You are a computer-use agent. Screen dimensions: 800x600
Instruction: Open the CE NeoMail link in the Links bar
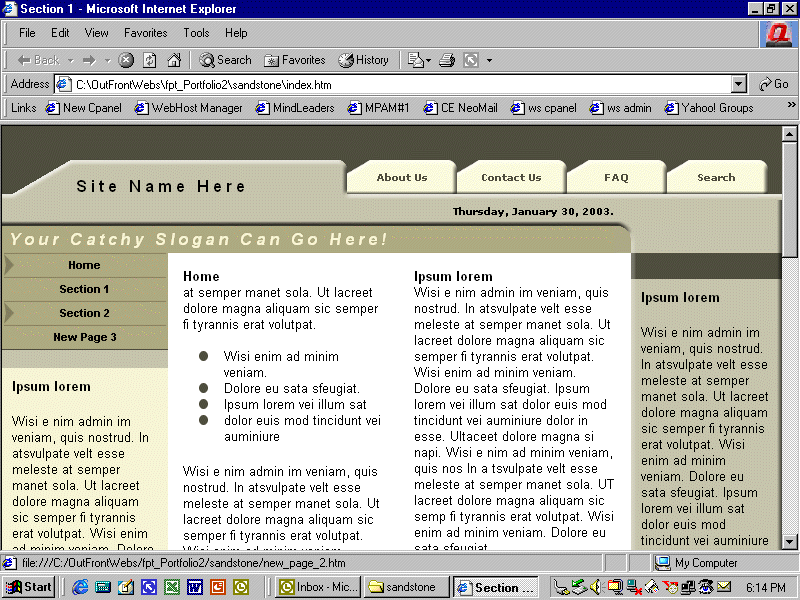tap(460, 108)
